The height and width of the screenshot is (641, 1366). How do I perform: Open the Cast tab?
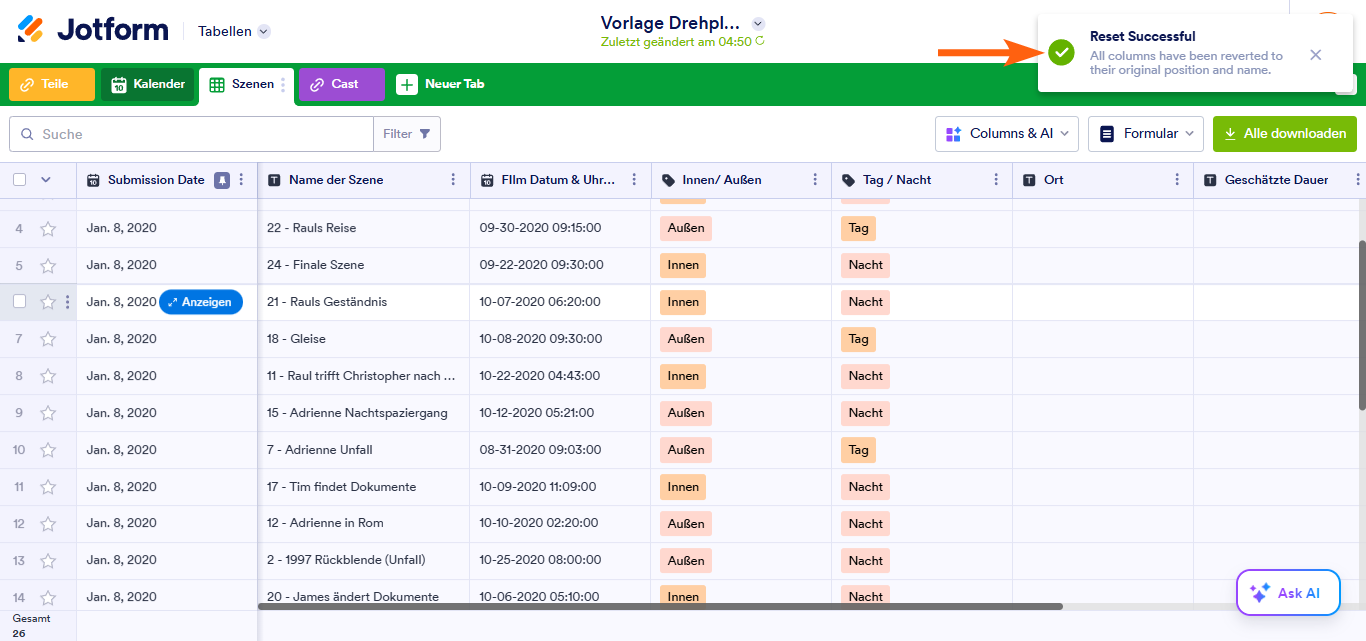click(x=341, y=85)
